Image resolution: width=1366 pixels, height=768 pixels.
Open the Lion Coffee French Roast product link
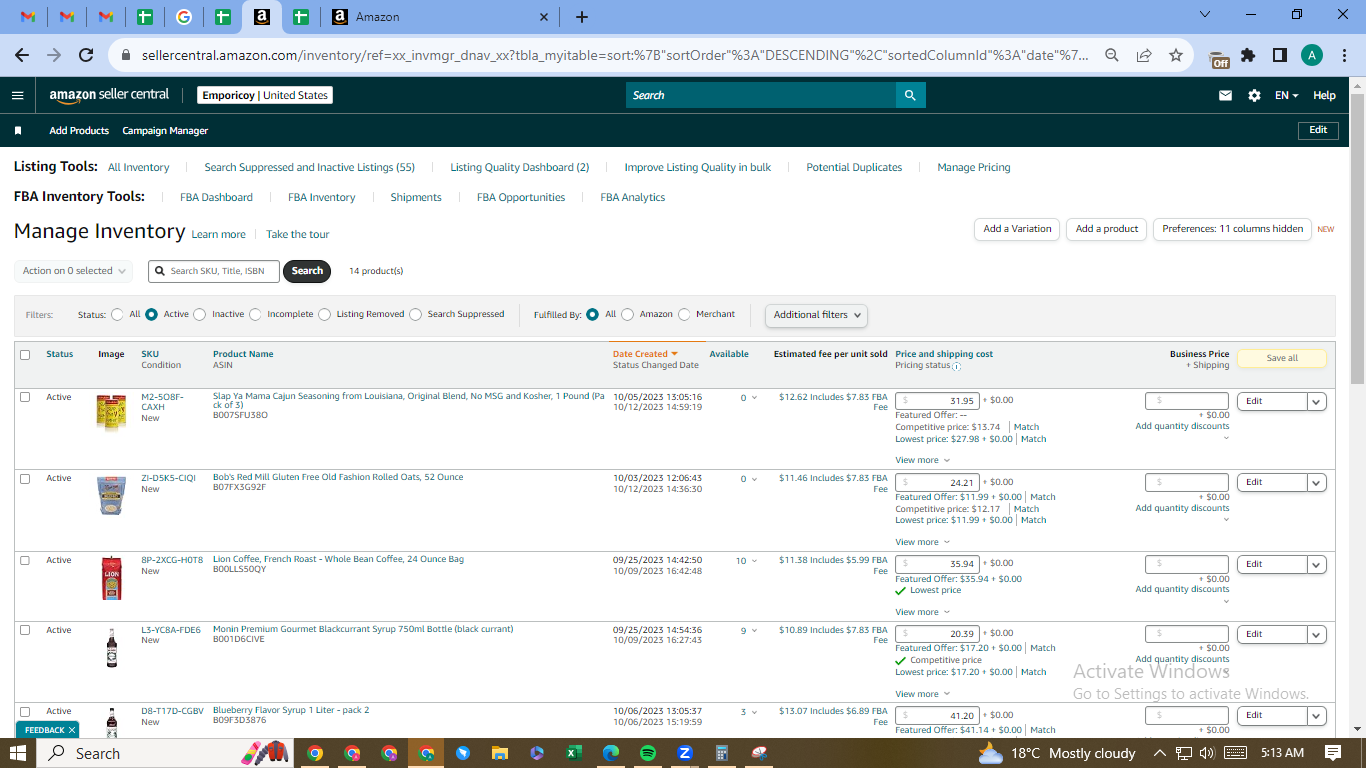coord(338,559)
